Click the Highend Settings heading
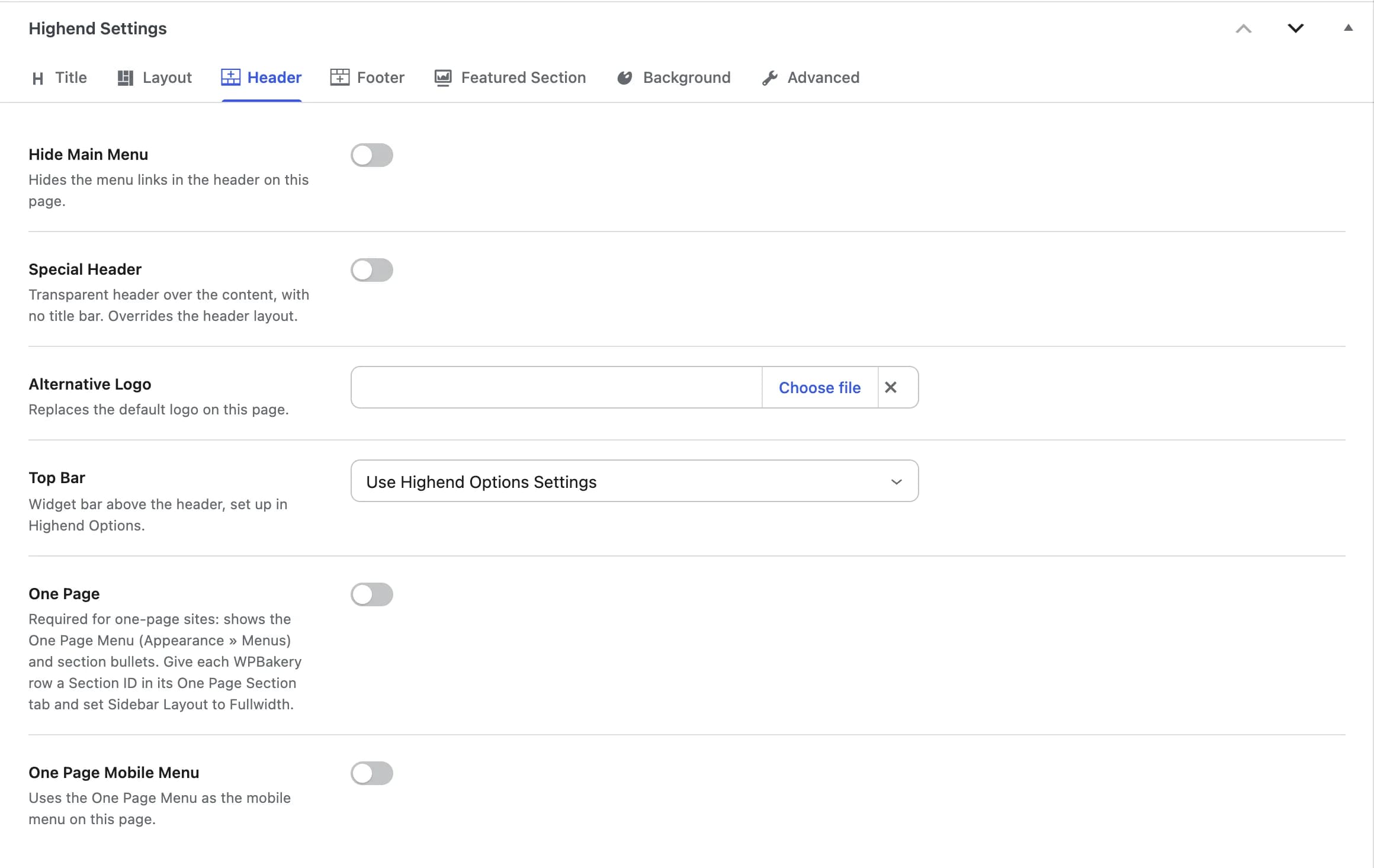 98,28
